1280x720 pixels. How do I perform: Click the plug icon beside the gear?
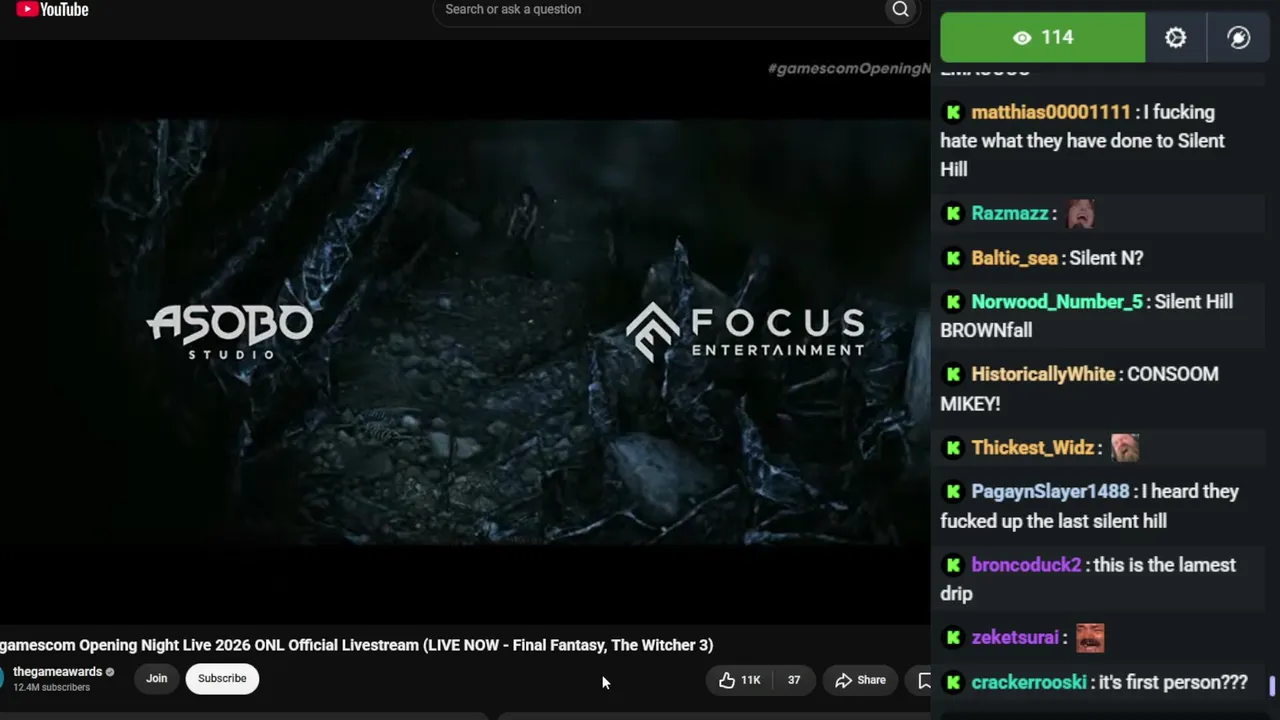pos(1238,38)
